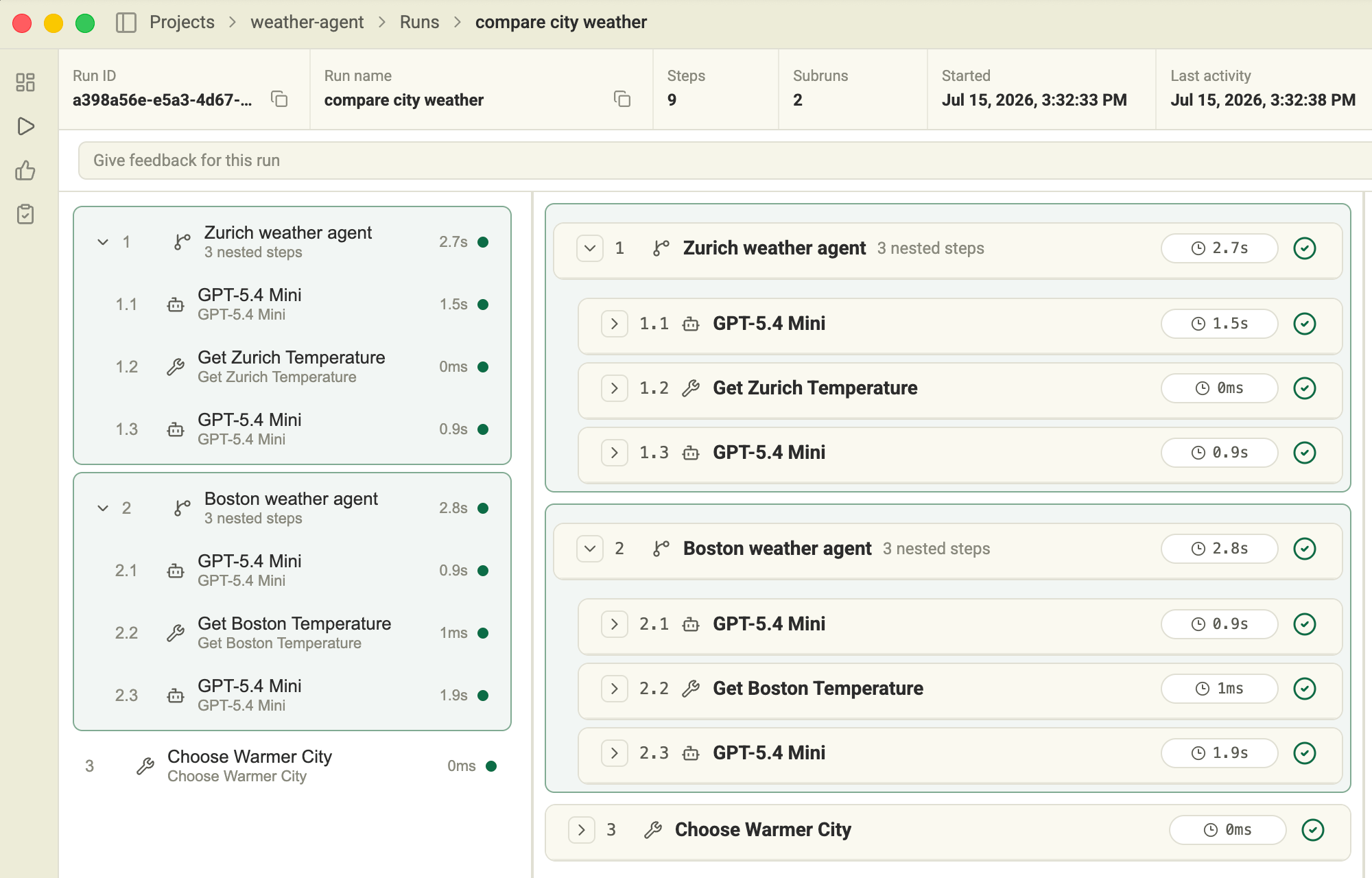Expand step 1.3 GPT-5.4 Mini card
The image size is (1372, 878).
[x=615, y=453]
